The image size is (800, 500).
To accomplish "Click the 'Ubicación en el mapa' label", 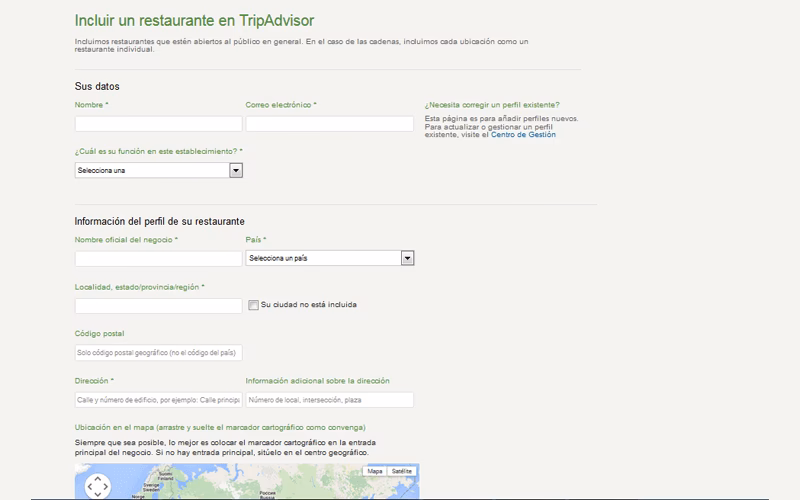I will pyautogui.click(x=220, y=428).
